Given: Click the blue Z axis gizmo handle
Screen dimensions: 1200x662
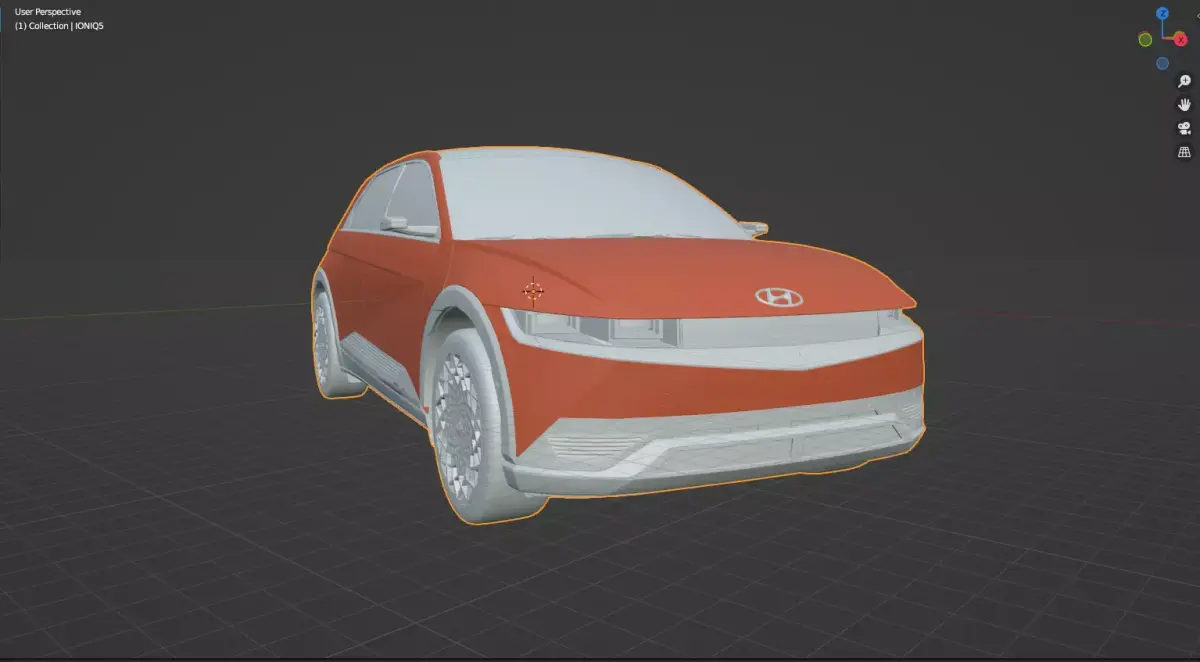Looking at the screenshot, I should coord(1162,13).
